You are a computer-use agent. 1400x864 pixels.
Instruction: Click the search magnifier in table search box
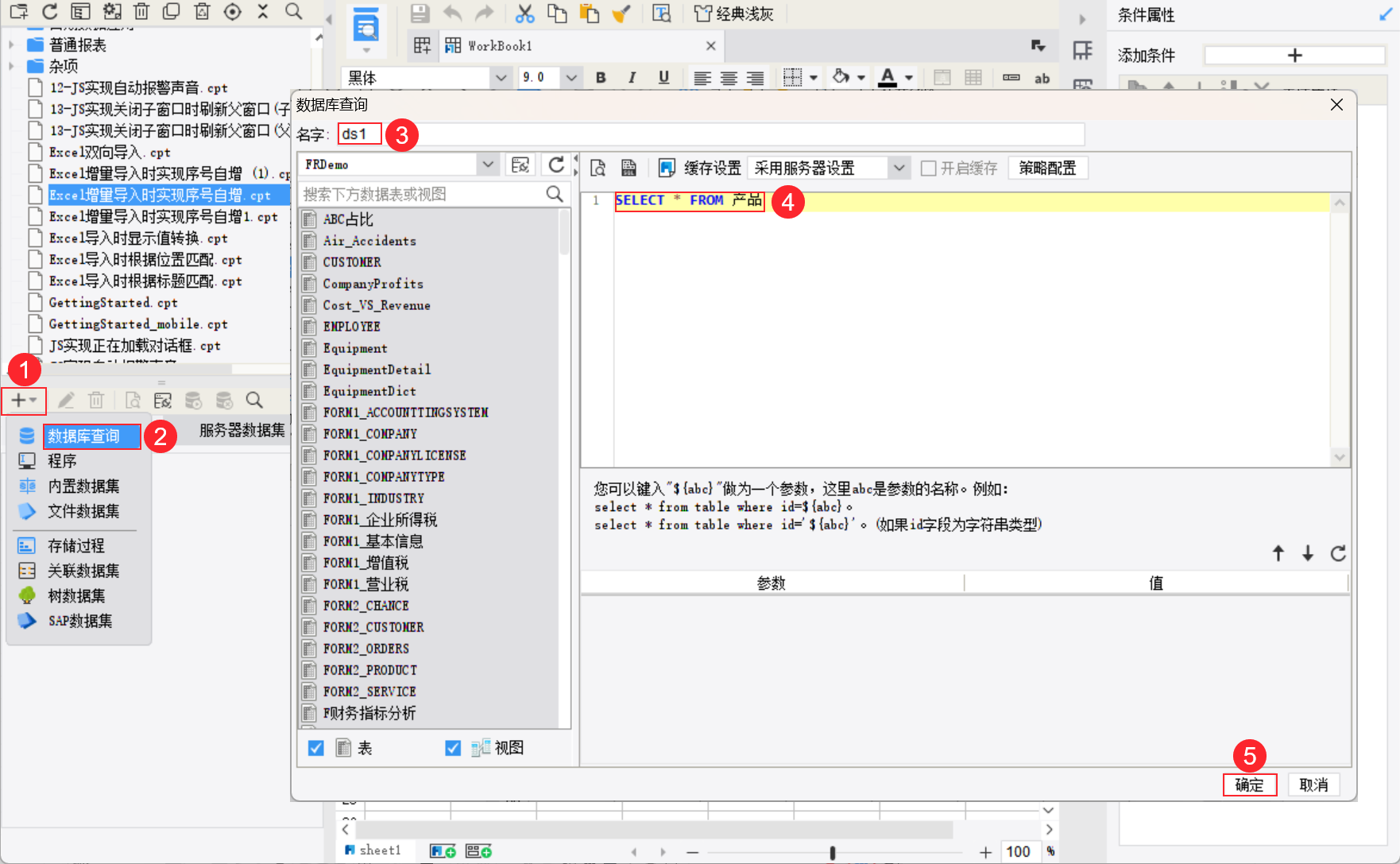[x=555, y=194]
